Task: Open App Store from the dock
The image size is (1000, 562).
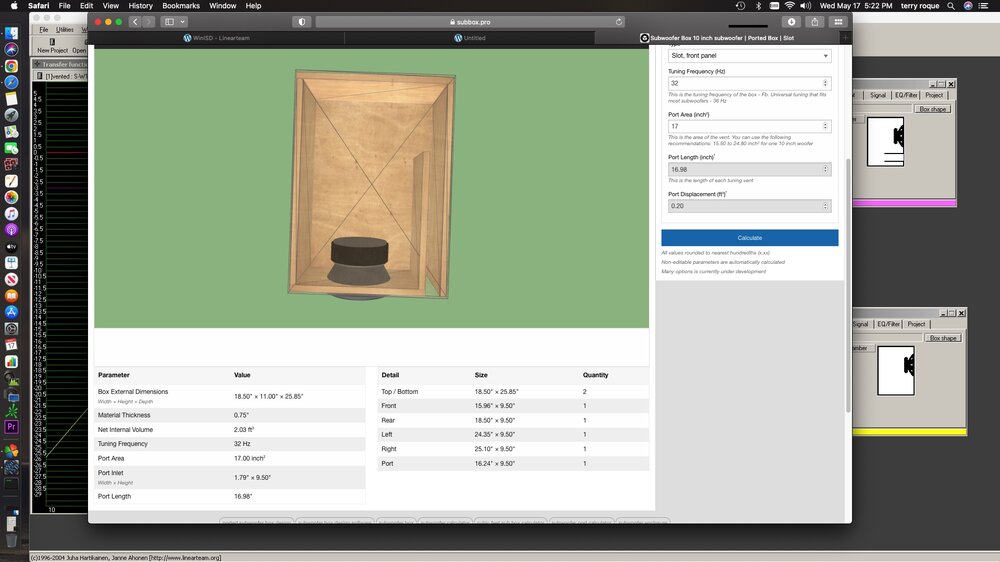Action: point(11,312)
